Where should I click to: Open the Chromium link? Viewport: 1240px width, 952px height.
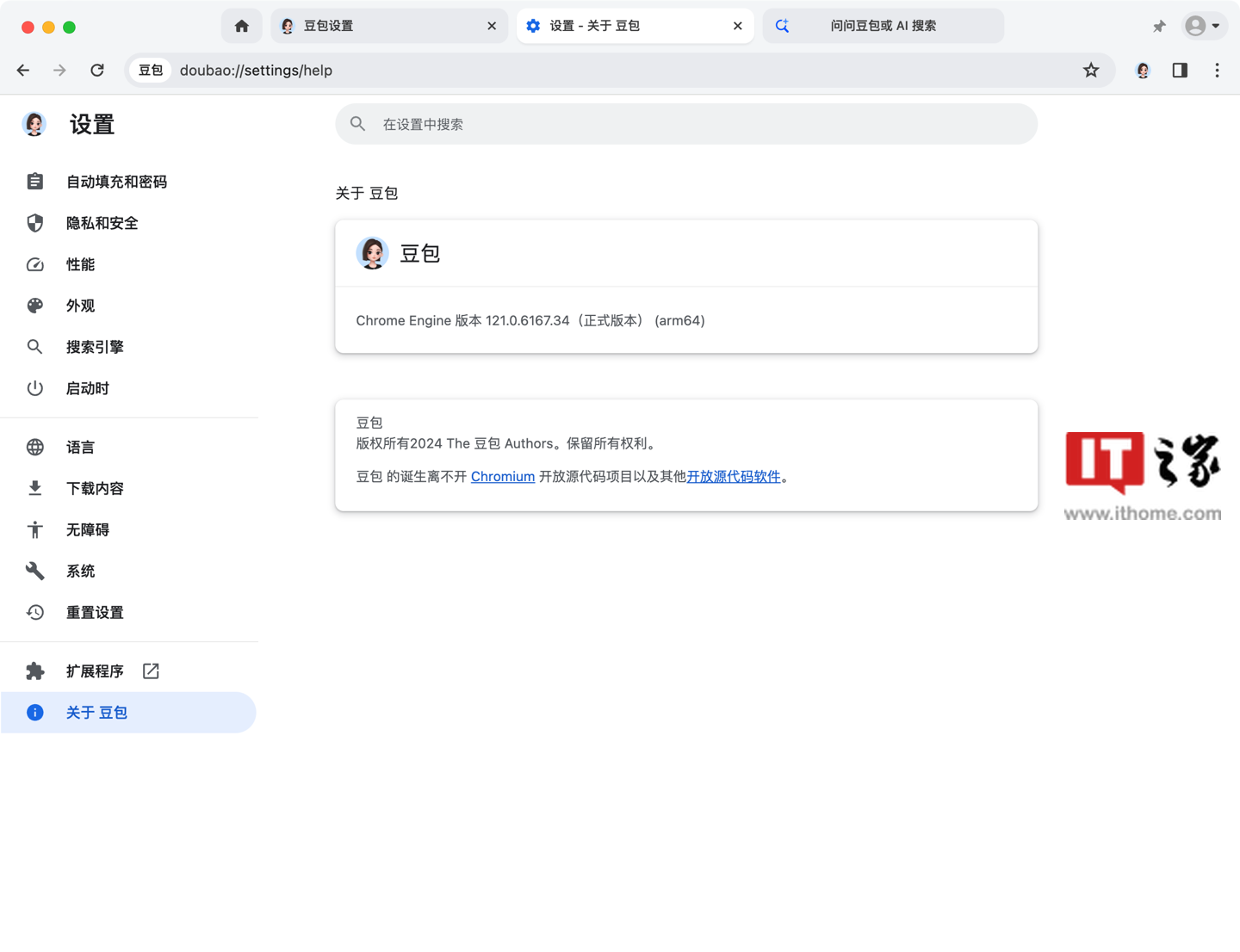503,477
